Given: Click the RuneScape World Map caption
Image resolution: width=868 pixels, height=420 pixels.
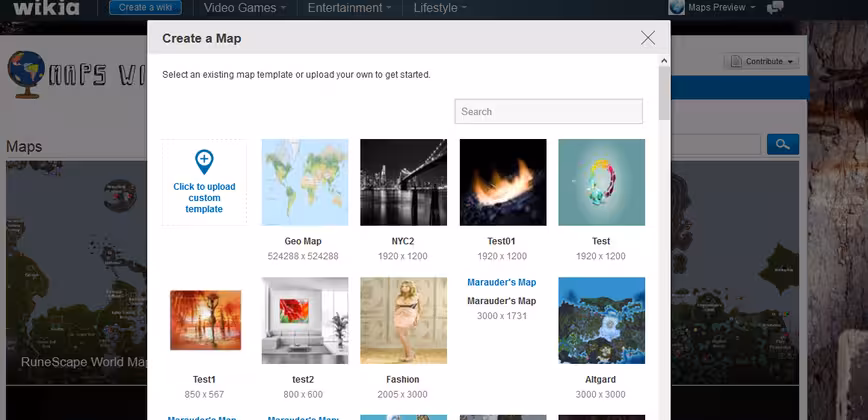Looking at the screenshot, I should pyautogui.click(x=84, y=362).
